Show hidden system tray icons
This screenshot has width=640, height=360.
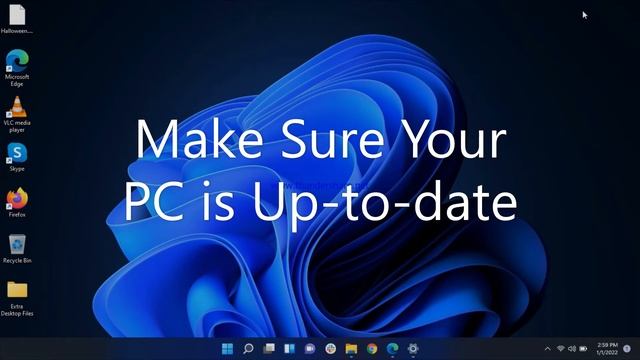(x=548, y=349)
